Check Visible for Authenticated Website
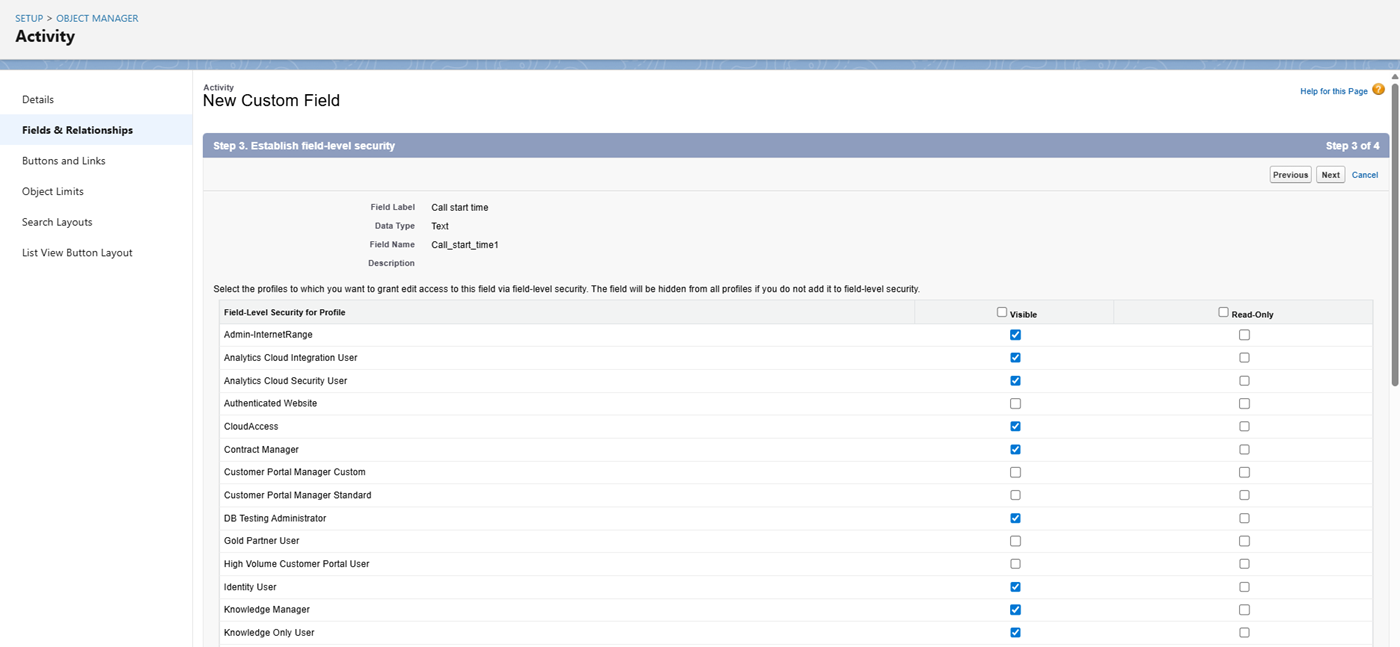Screen dimensions: 1400x647 1015,404
